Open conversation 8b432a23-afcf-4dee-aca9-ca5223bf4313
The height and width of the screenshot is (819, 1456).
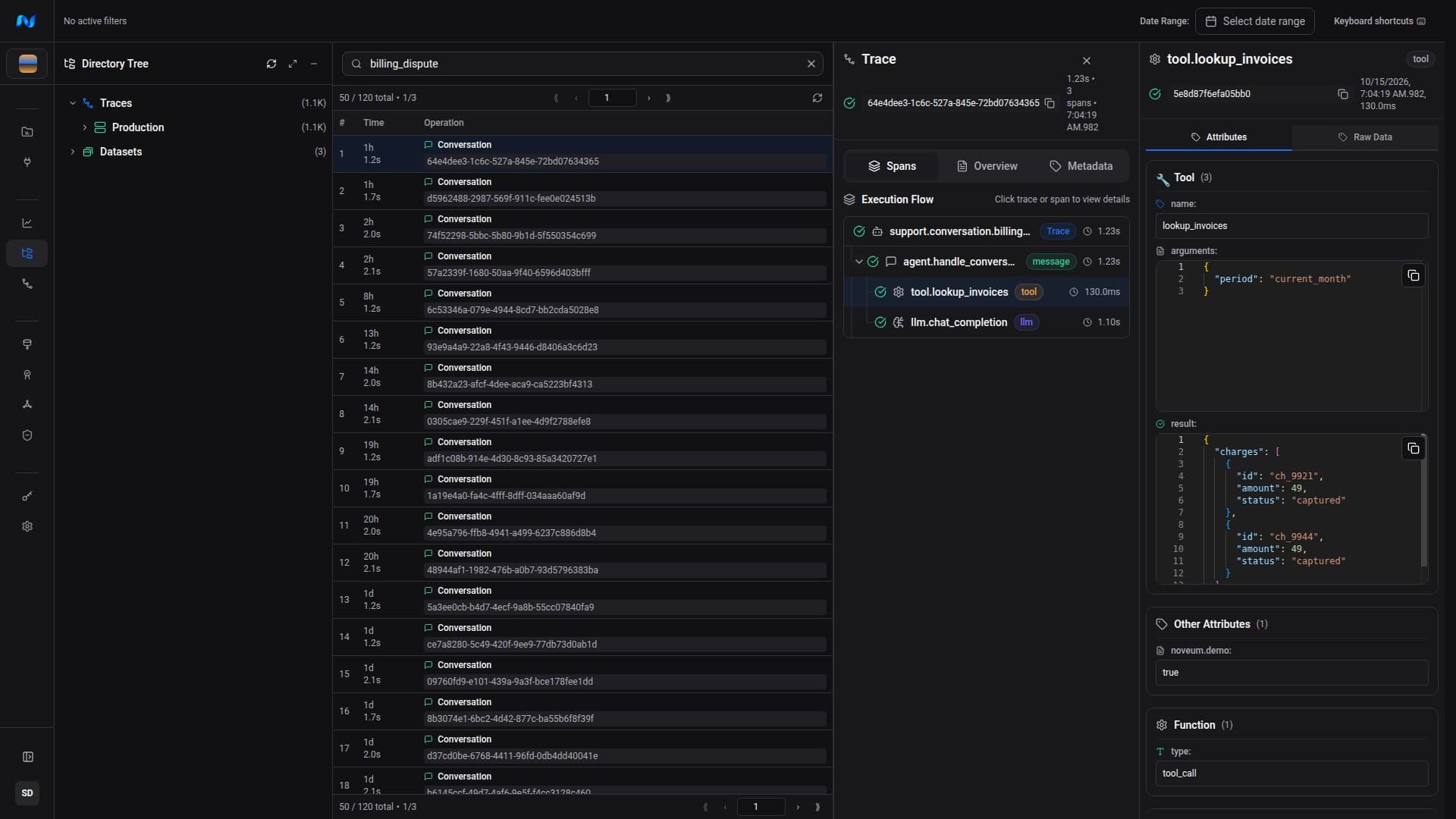(582, 377)
